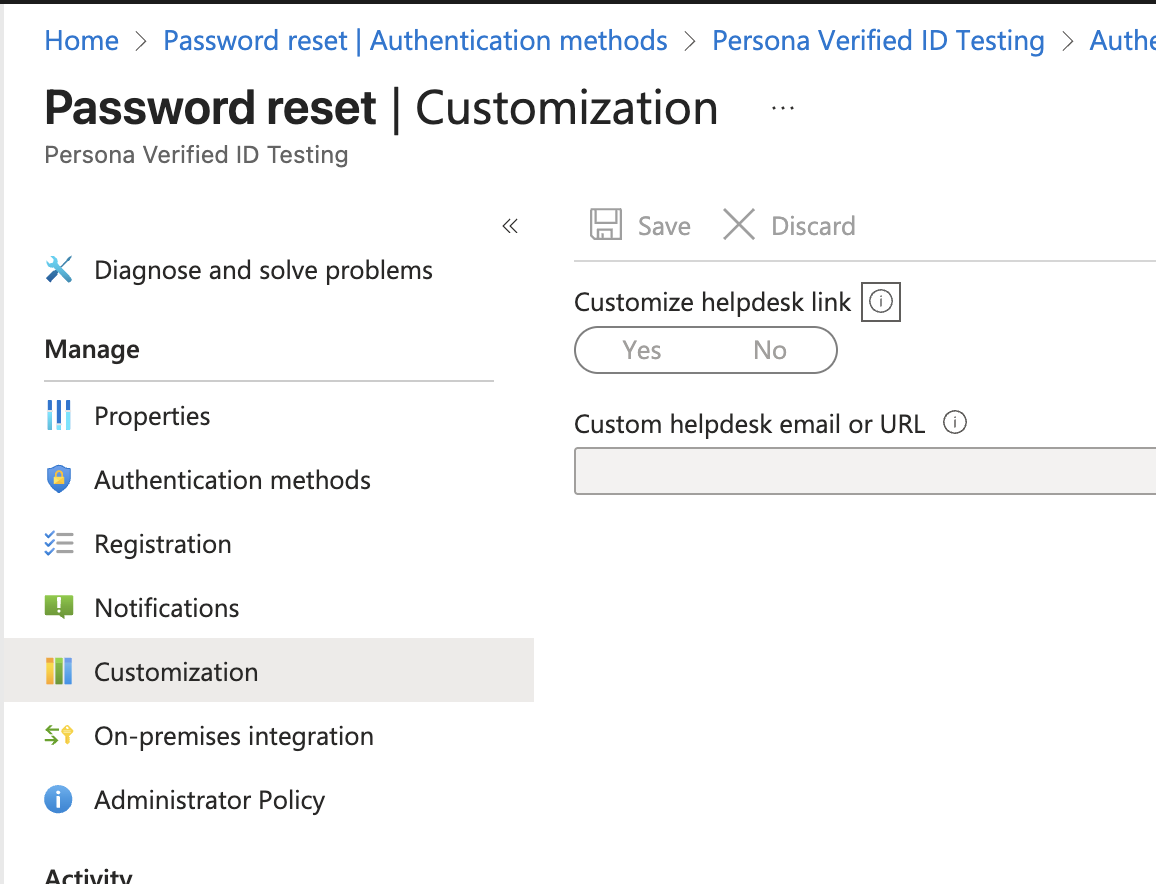This screenshot has height=884, width=1156.
Task: Open Persona Verified ID Testing breadcrumb
Action: 878,41
